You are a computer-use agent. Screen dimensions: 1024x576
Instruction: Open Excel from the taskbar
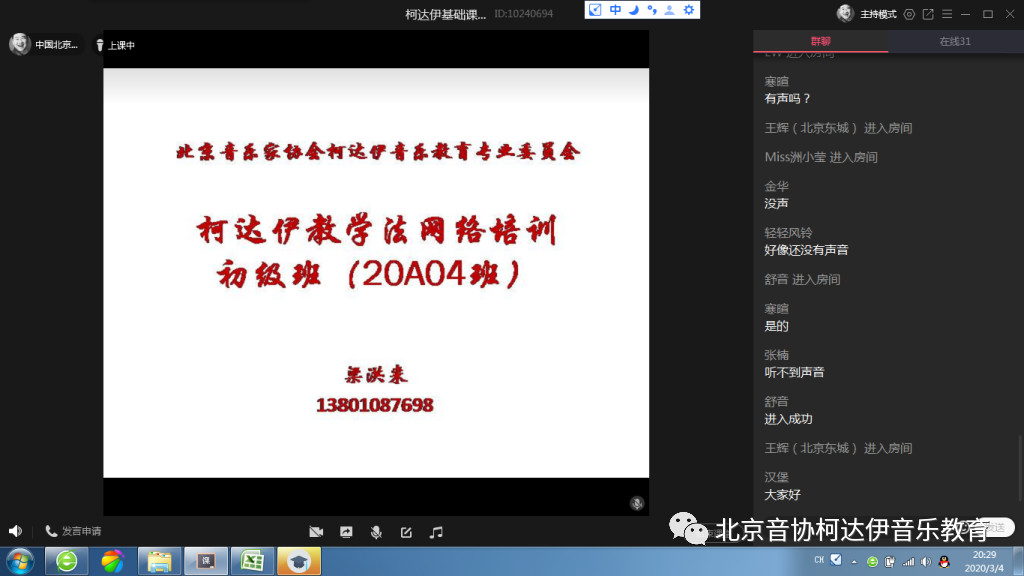click(252, 562)
